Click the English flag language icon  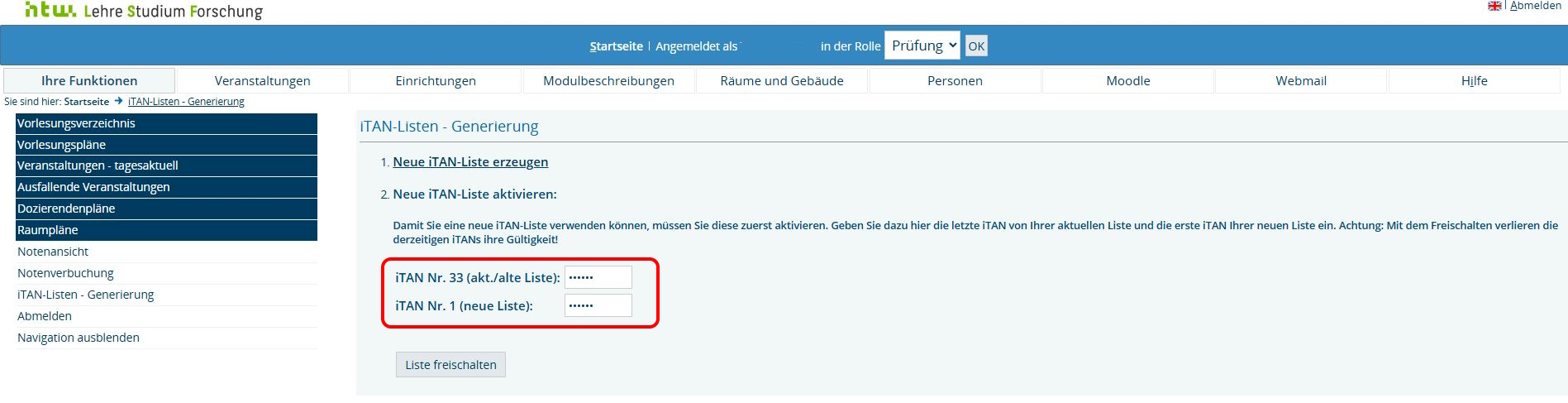tap(1494, 6)
